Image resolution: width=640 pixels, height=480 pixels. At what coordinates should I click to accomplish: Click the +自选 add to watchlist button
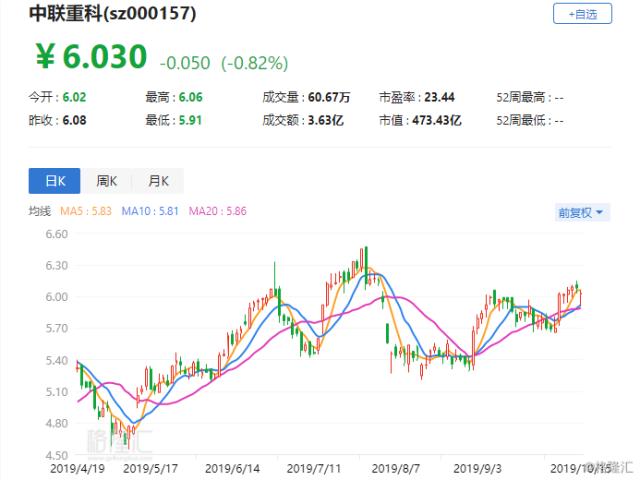coord(582,14)
